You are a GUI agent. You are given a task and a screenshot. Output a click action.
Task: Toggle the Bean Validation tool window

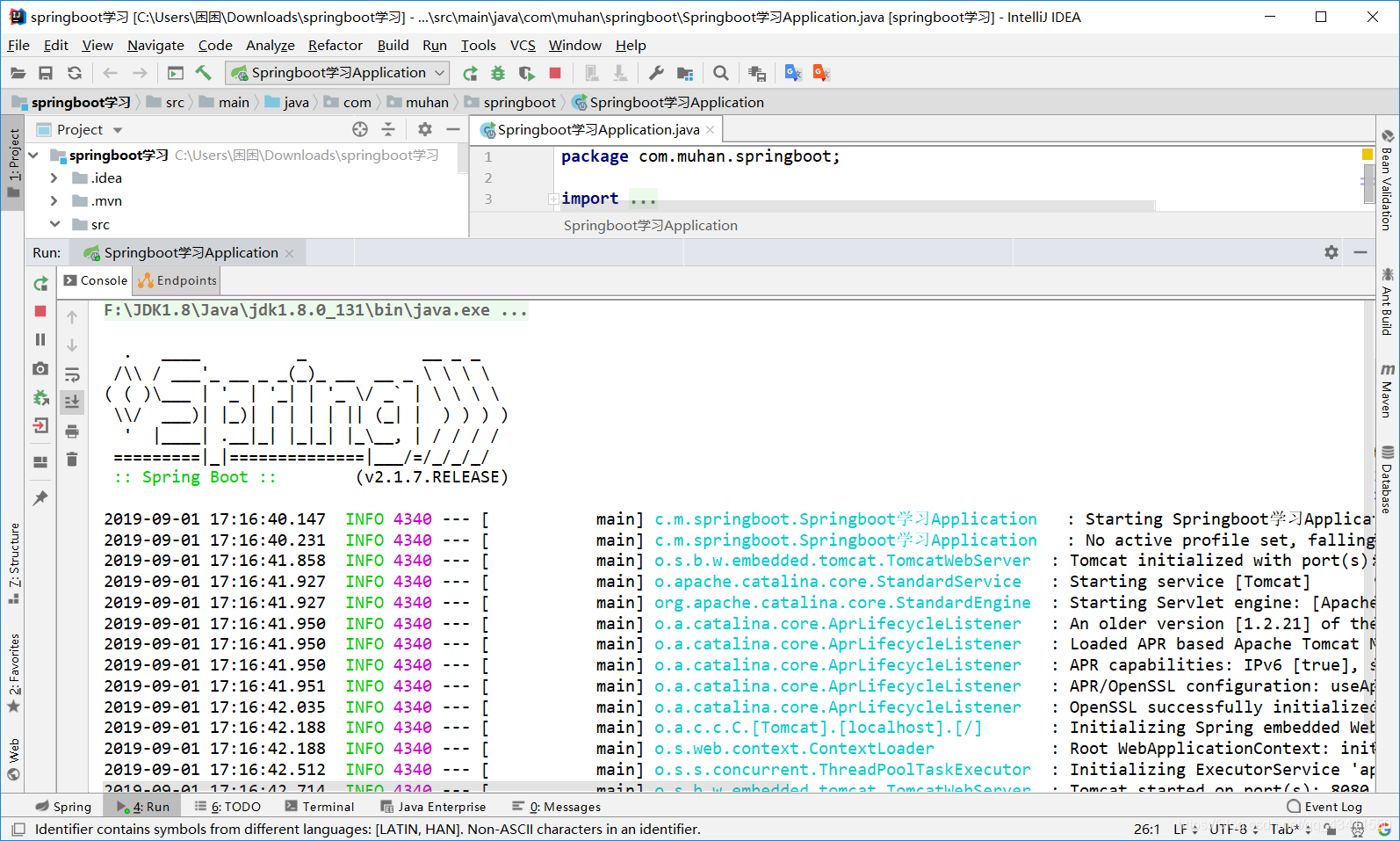tap(1387, 180)
